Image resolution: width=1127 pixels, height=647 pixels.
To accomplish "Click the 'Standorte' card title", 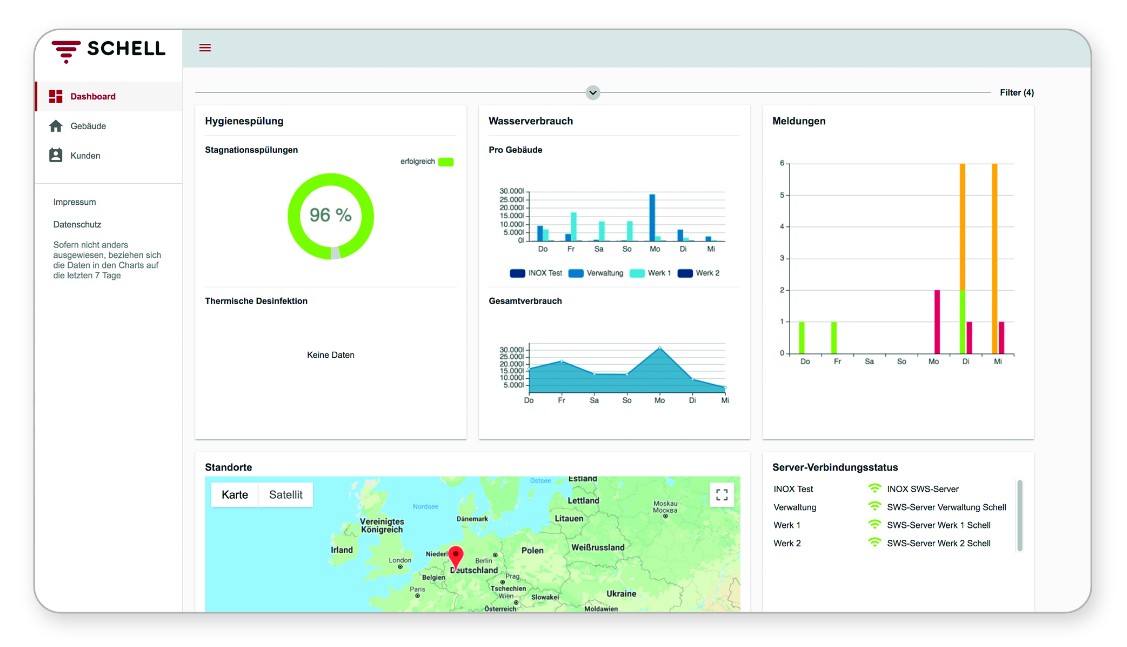I will [x=229, y=467].
